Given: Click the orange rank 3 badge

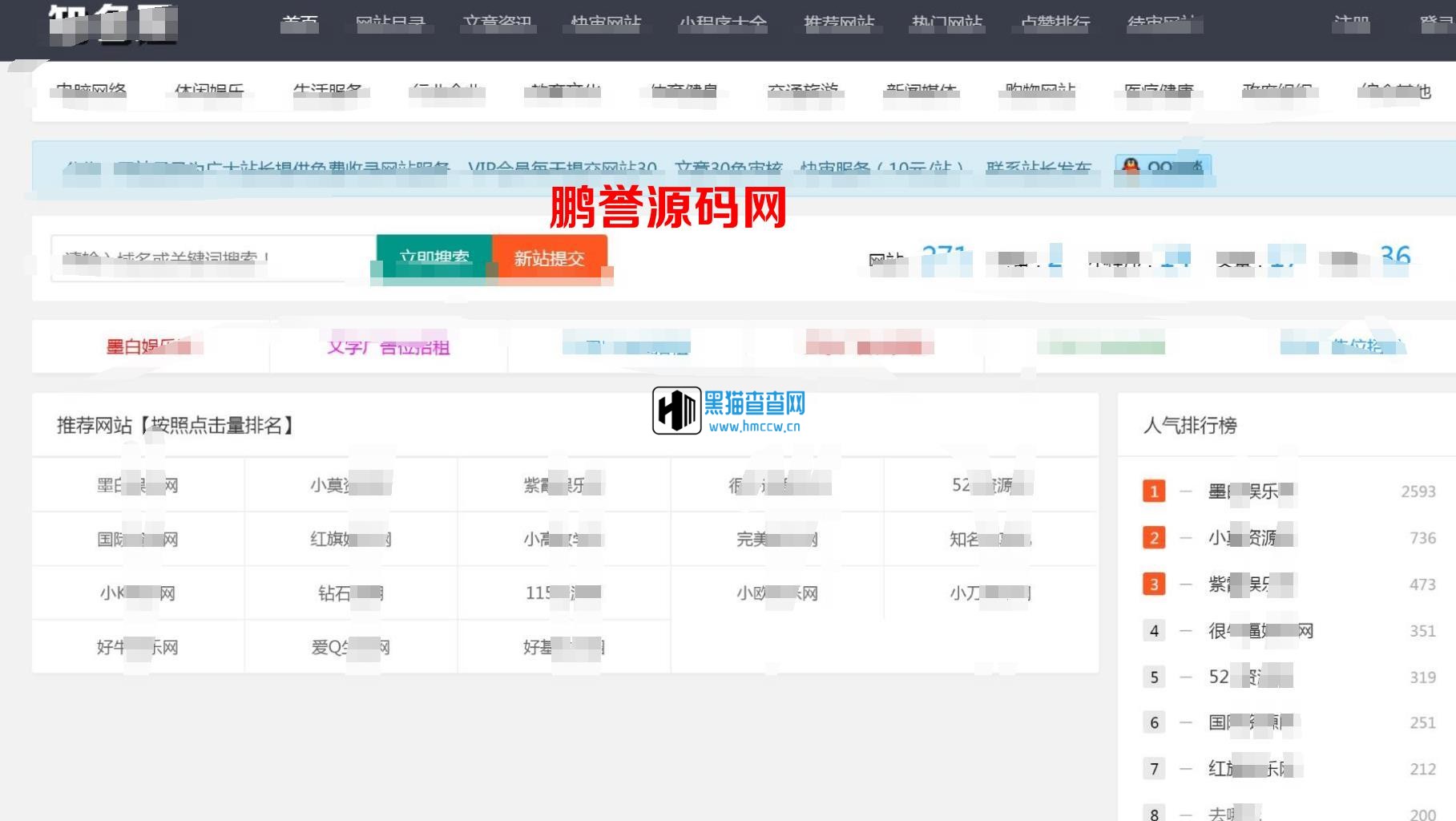Looking at the screenshot, I should point(1153,584).
